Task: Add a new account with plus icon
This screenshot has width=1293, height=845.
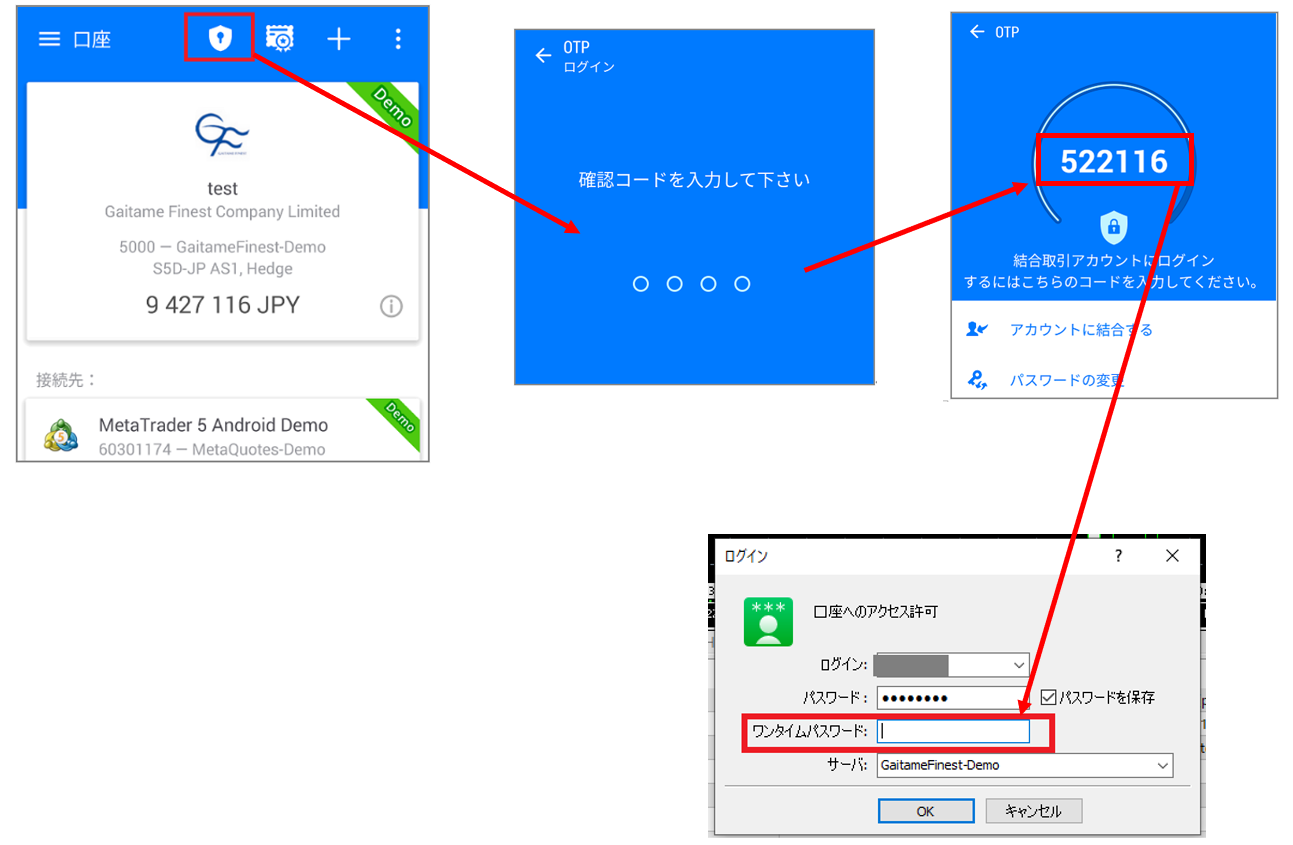Action: point(339,39)
